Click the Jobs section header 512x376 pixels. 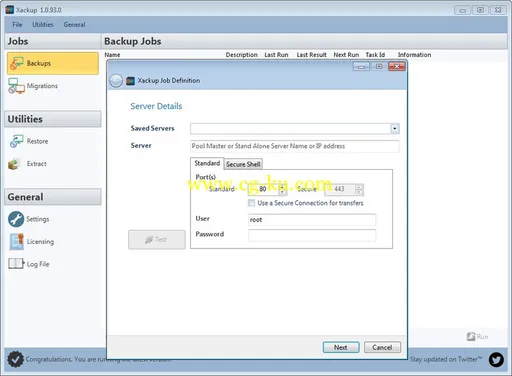pos(52,41)
